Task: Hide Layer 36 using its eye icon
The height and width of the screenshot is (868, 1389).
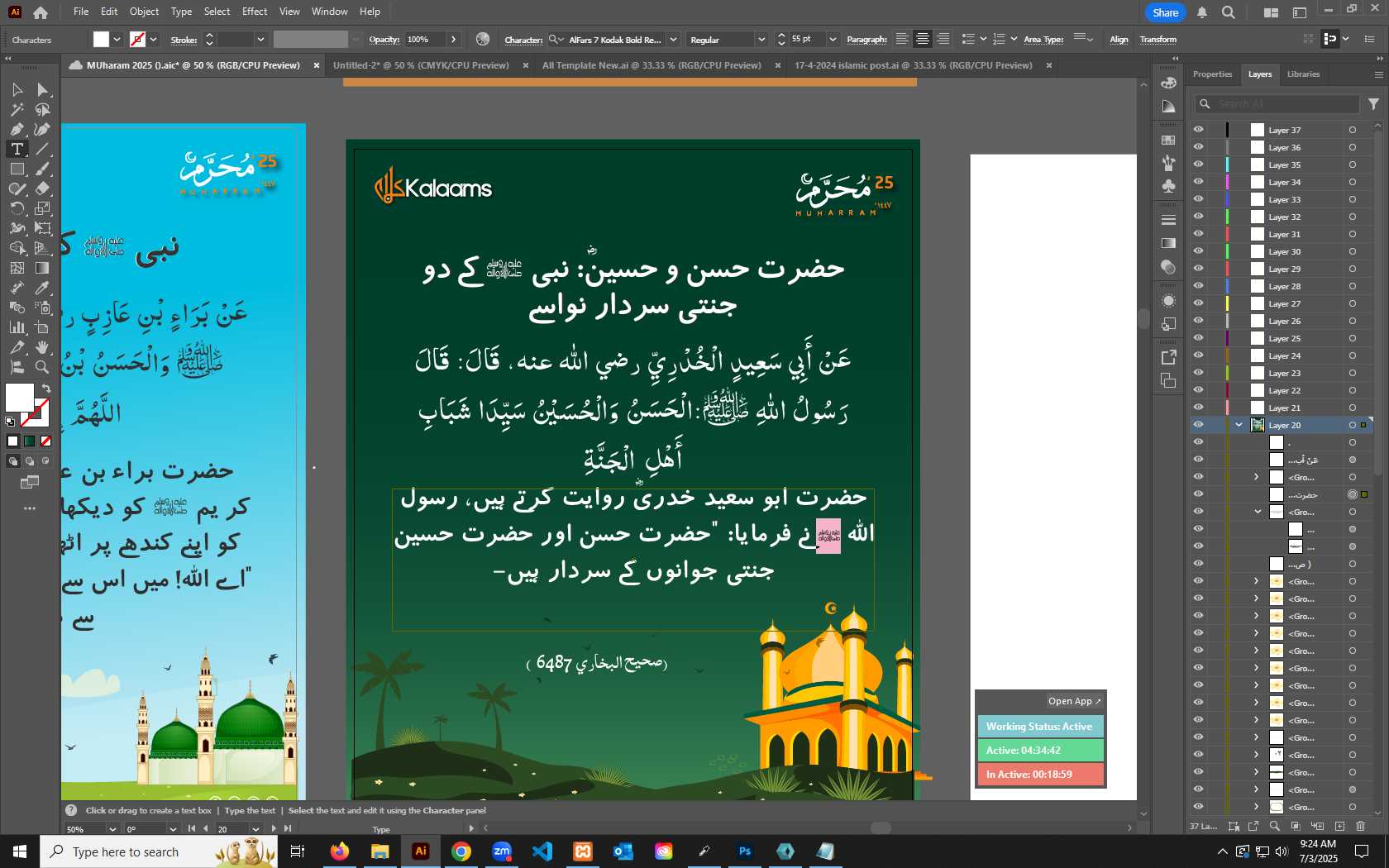Action: pos(1198,147)
